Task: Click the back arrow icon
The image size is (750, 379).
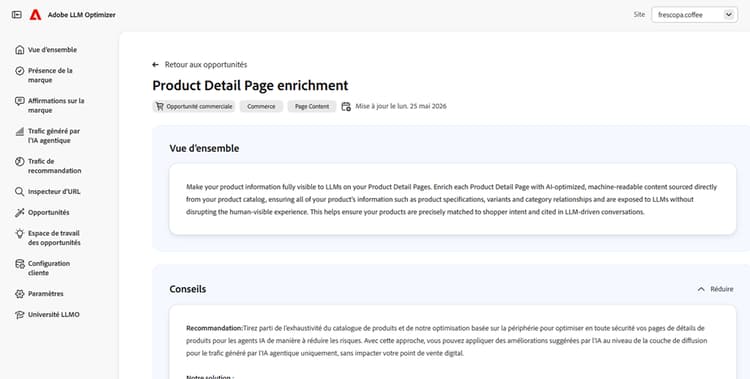Action: [155, 65]
